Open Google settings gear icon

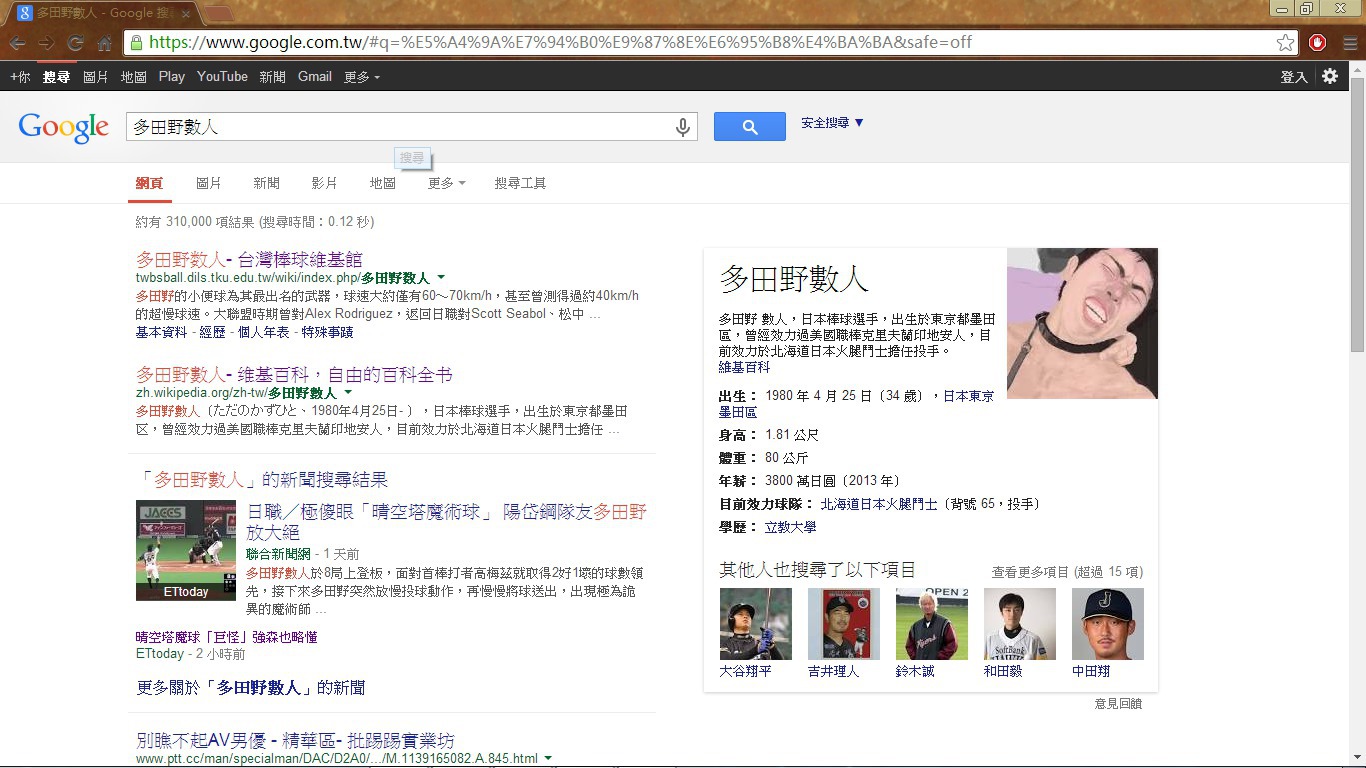[1330, 76]
